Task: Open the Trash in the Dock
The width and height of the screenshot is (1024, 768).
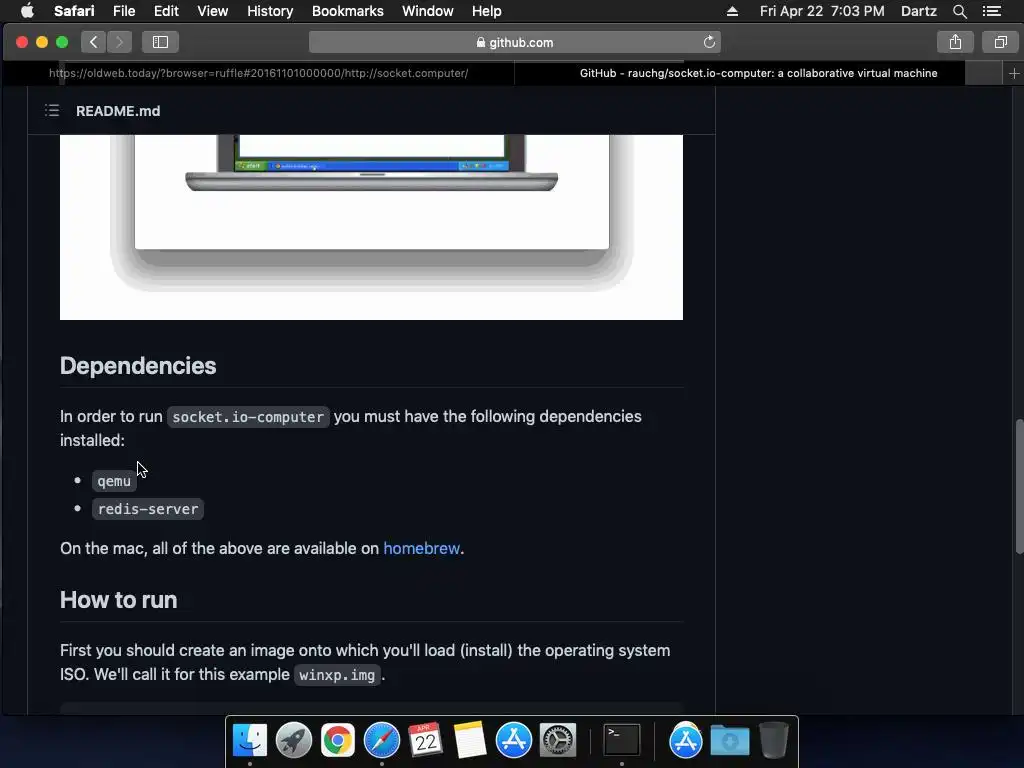Action: pos(774,740)
